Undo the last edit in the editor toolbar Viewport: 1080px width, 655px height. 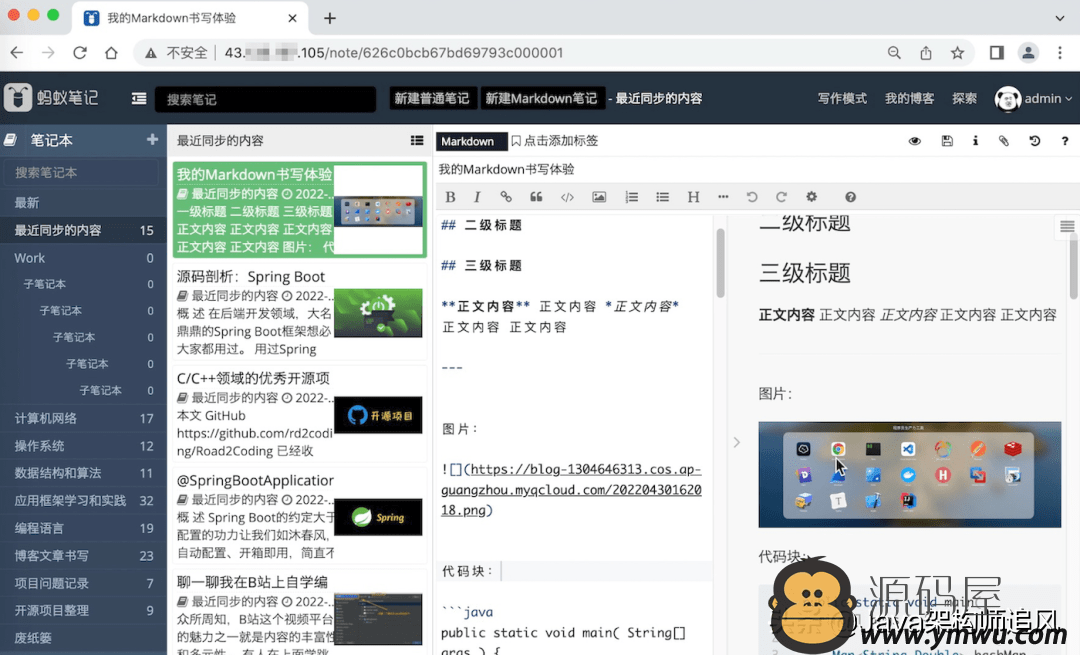751,197
